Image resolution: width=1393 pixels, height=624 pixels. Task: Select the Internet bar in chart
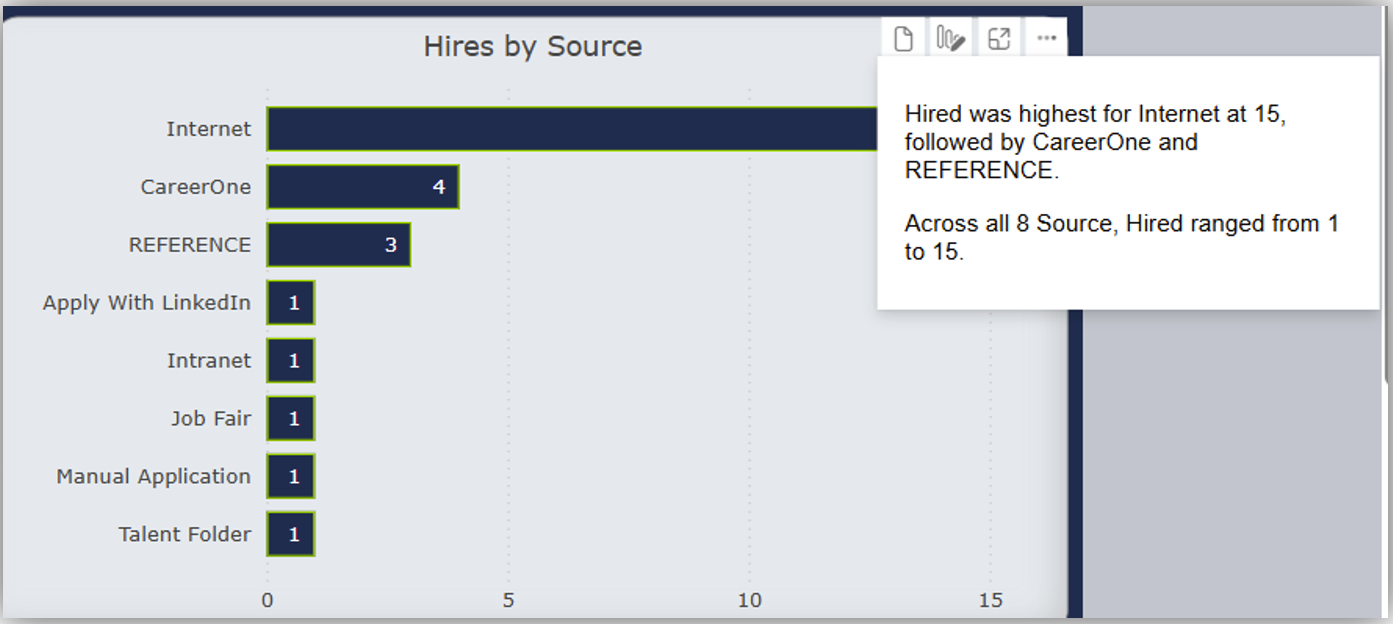click(570, 129)
